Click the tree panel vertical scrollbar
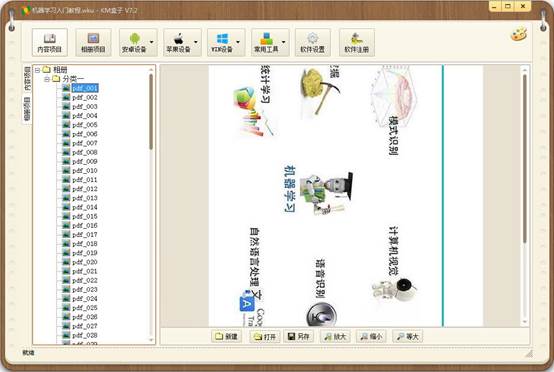This screenshot has height=372, width=554. pos(151,112)
